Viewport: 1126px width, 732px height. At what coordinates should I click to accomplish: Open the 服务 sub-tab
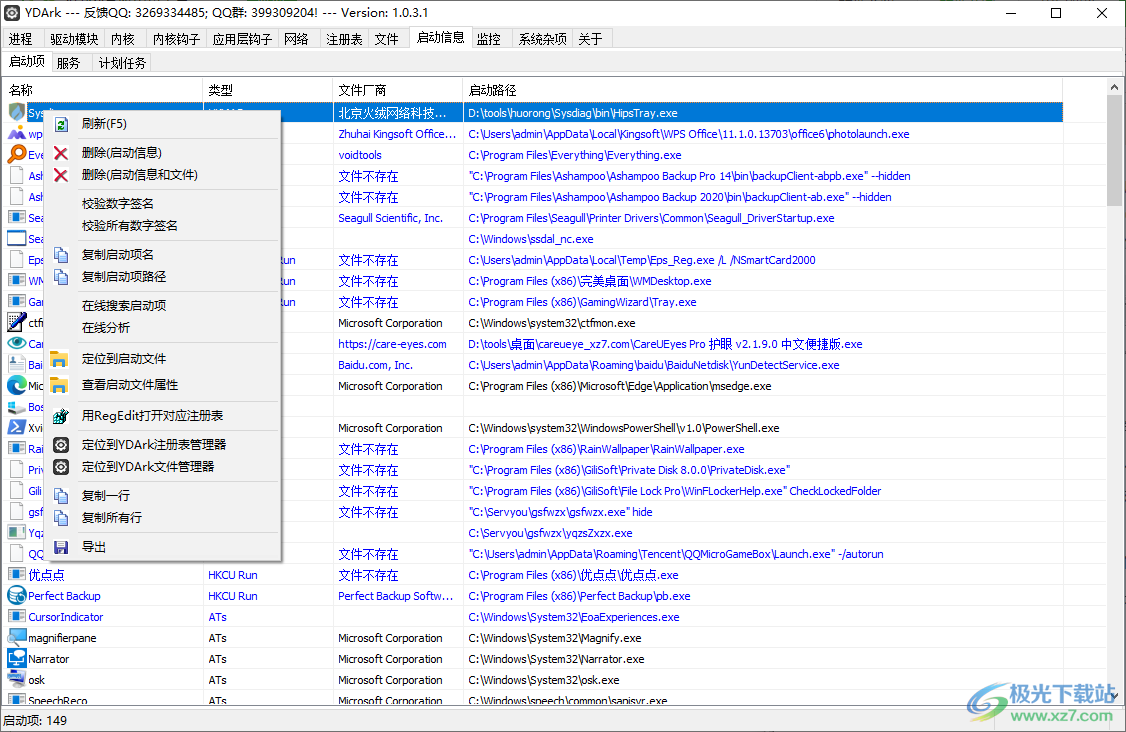click(x=69, y=64)
